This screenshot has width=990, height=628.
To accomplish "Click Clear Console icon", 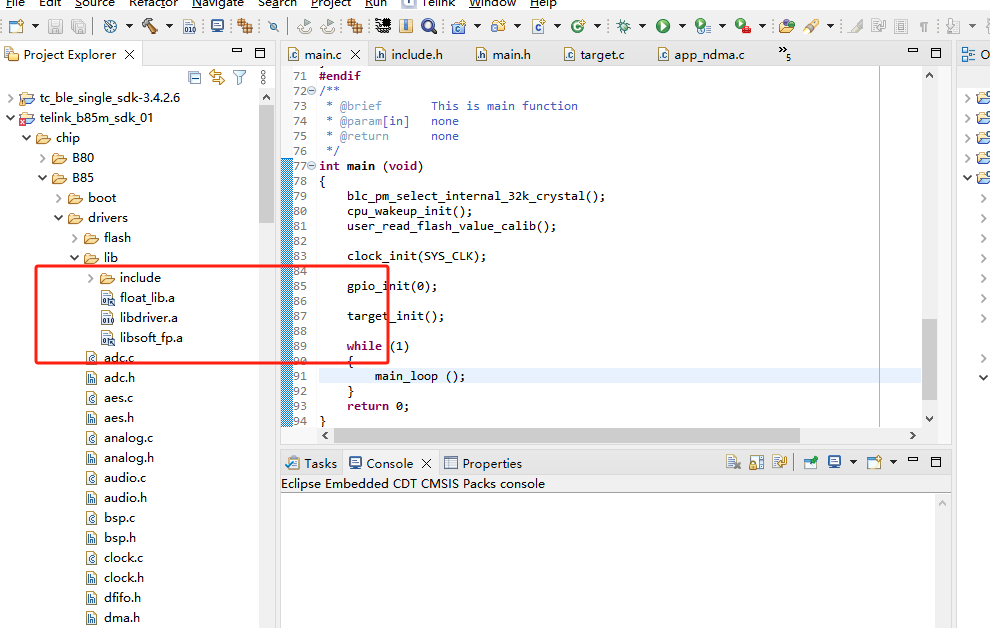I will [733, 463].
